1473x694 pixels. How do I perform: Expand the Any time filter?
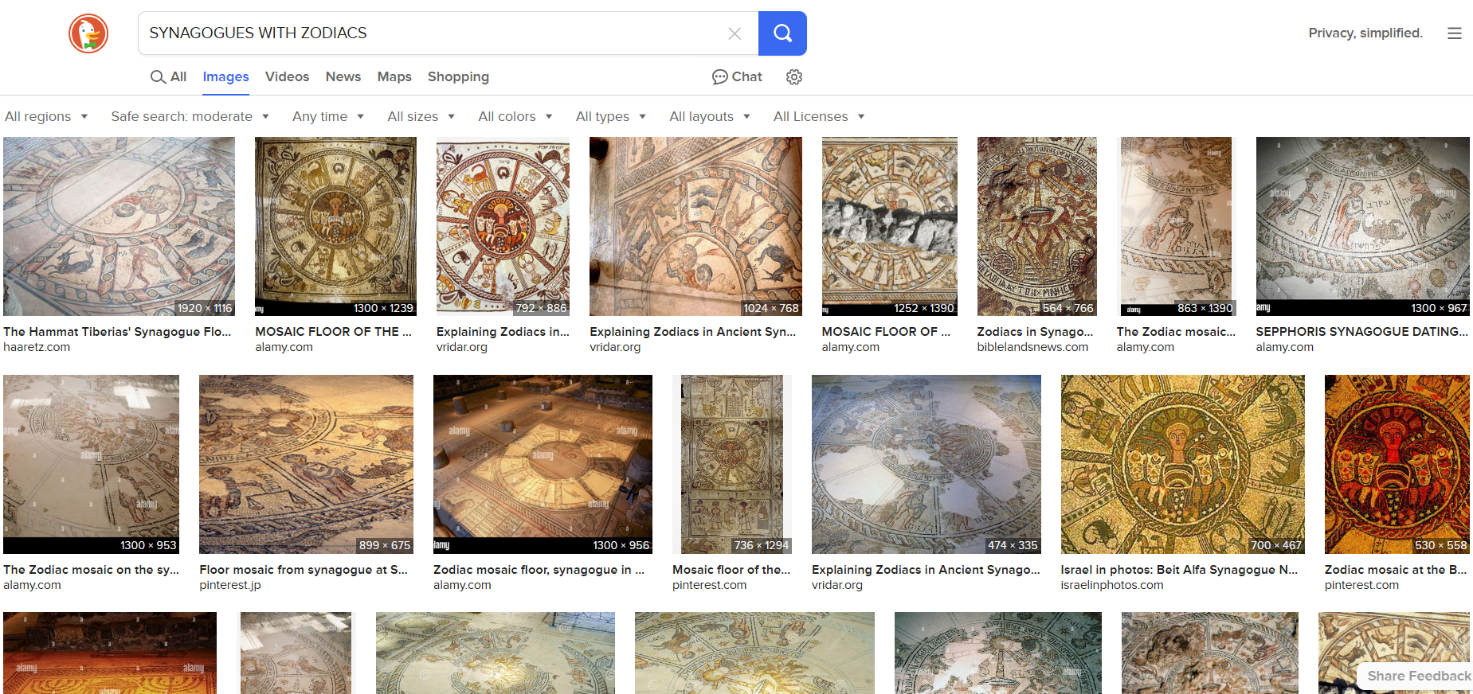328,117
